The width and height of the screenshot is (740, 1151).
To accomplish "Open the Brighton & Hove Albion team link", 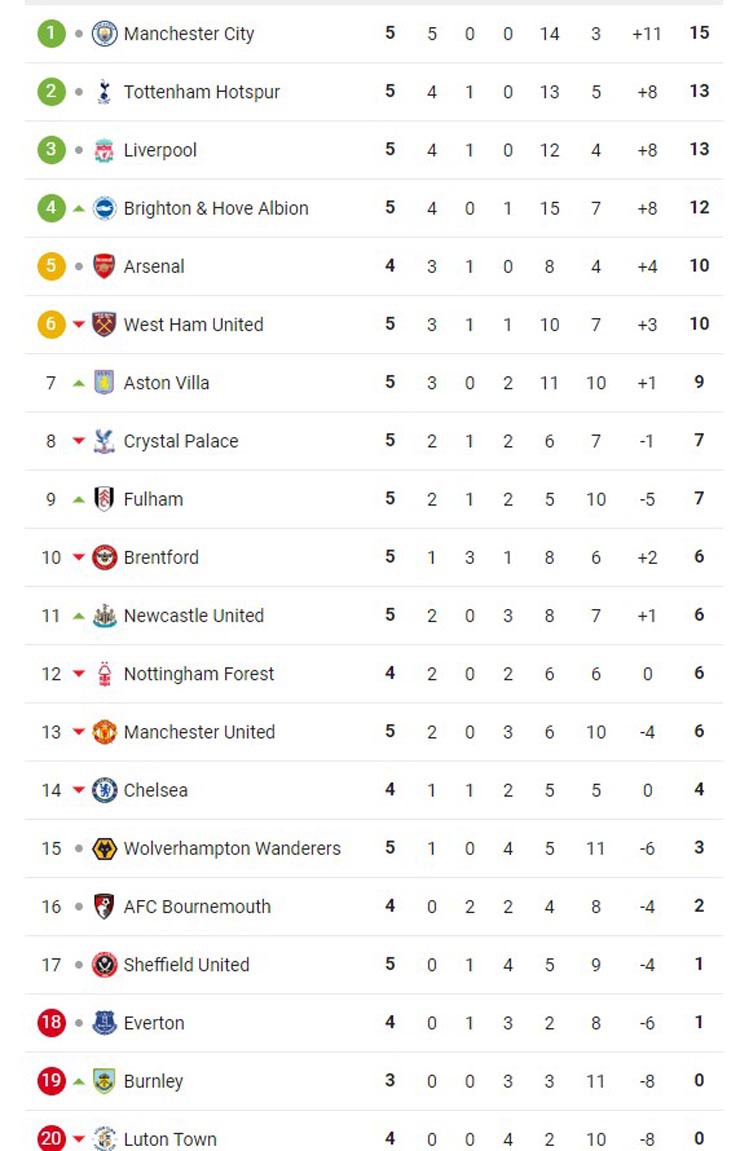I will coord(215,208).
